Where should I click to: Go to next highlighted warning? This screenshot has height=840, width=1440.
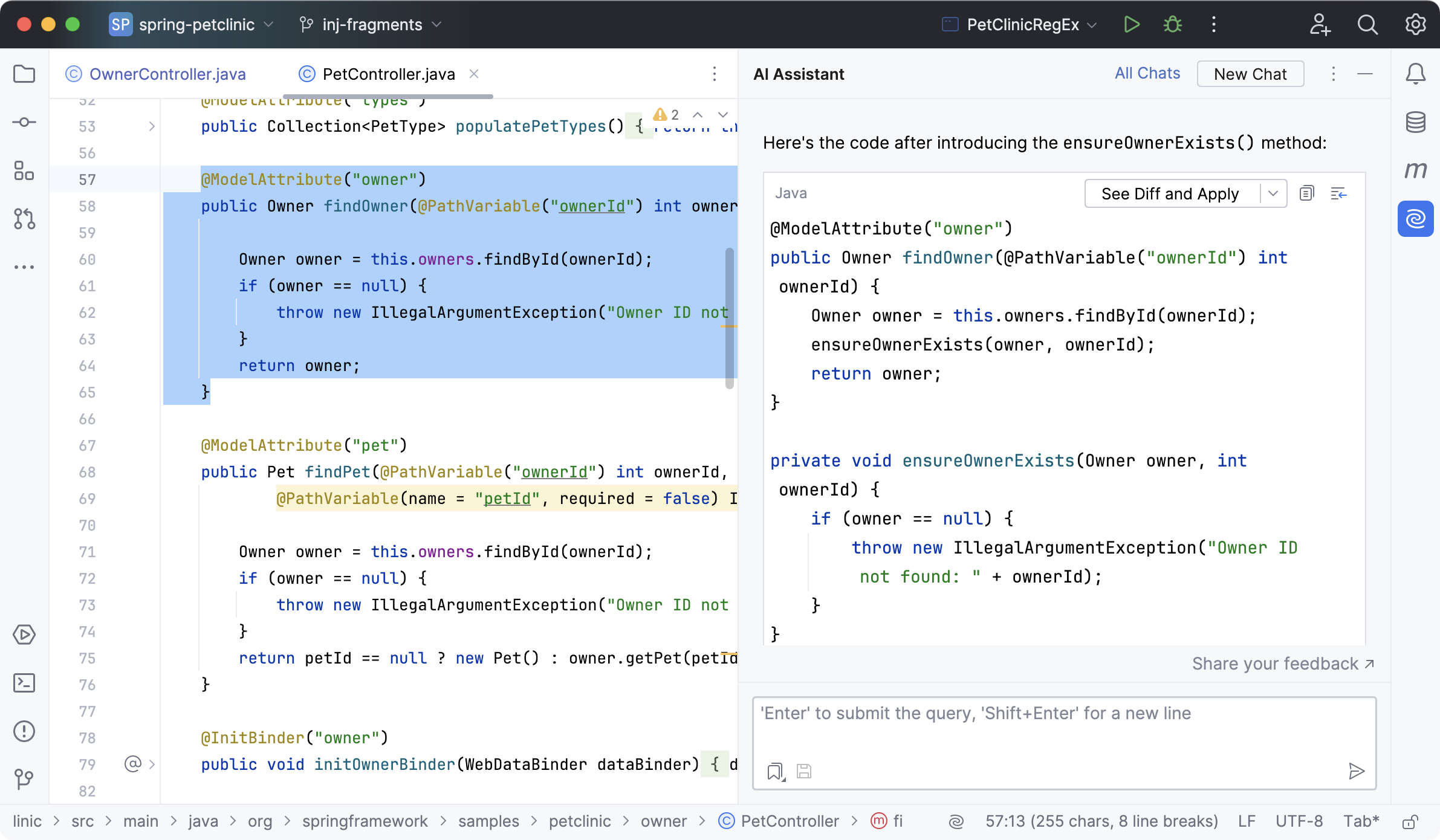(x=723, y=115)
